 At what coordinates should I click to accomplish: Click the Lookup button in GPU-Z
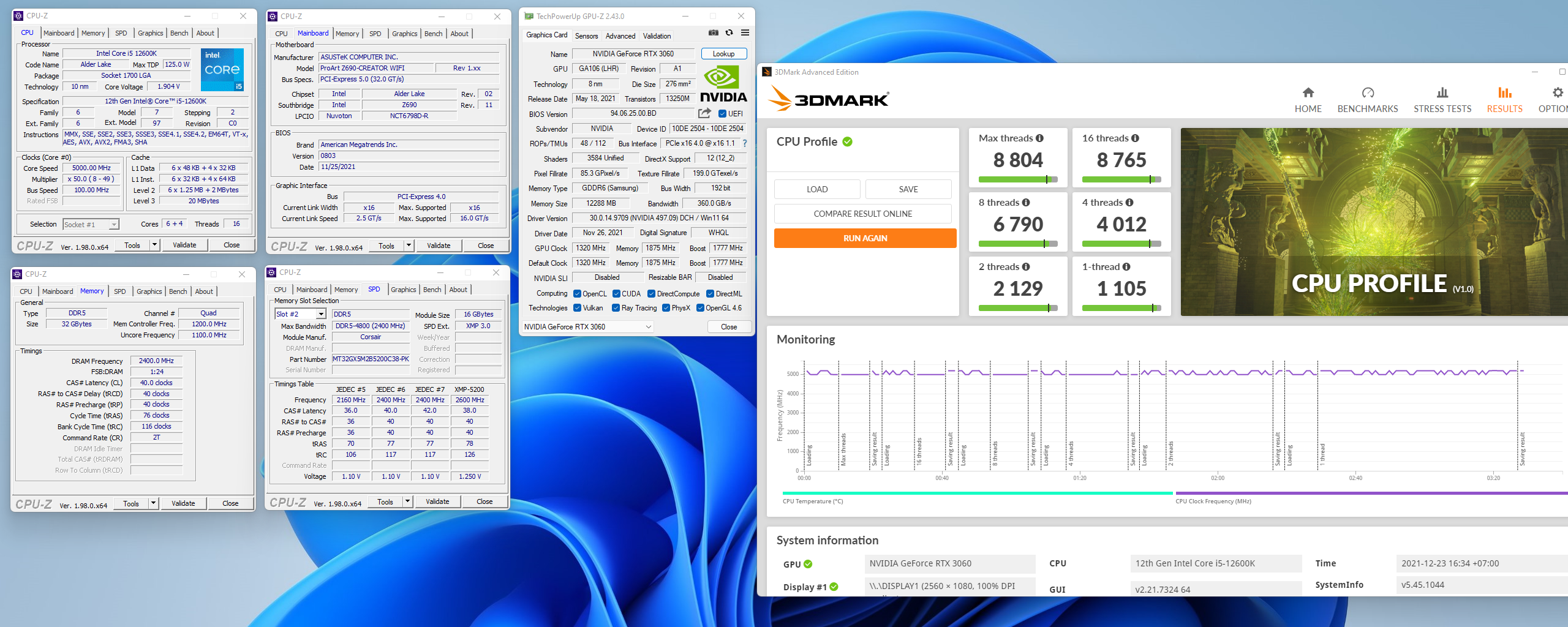[x=723, y=54]
